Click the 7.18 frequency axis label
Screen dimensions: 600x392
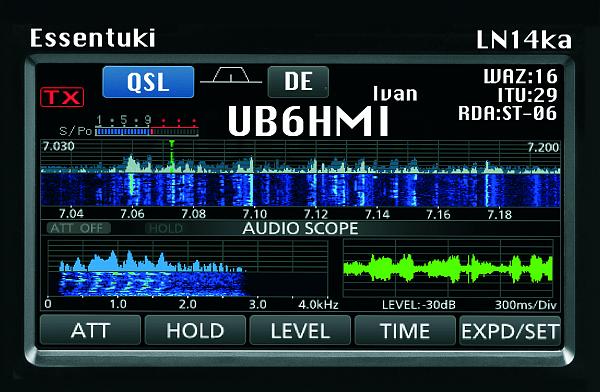pos(500,214)
